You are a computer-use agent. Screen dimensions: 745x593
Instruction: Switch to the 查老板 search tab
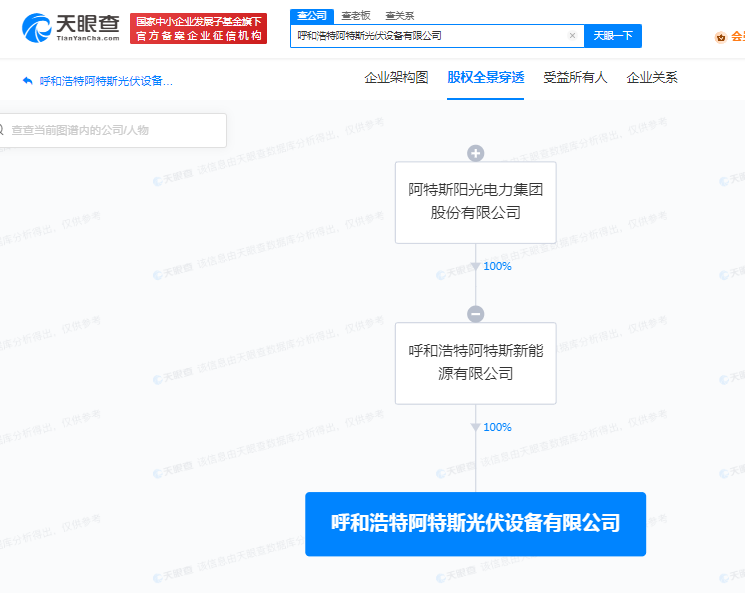tap(355, 15)
